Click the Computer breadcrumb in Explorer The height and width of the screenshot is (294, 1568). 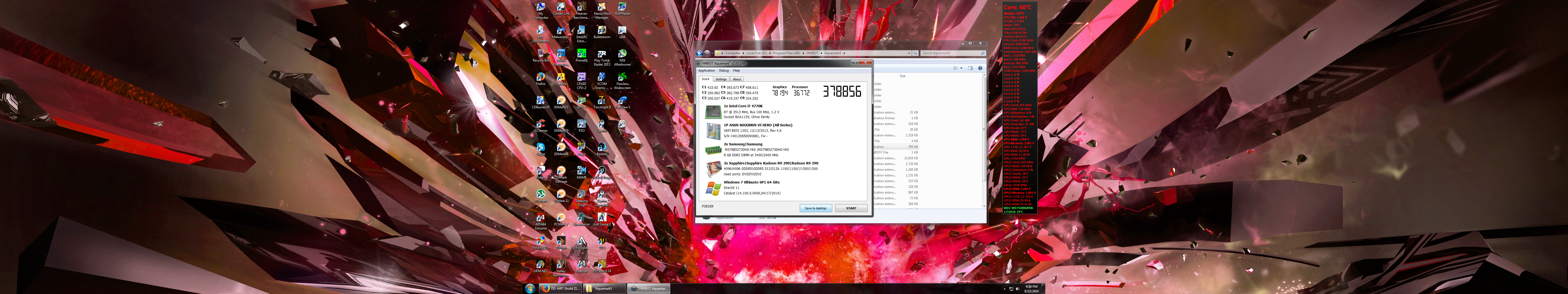click(733, 53)
